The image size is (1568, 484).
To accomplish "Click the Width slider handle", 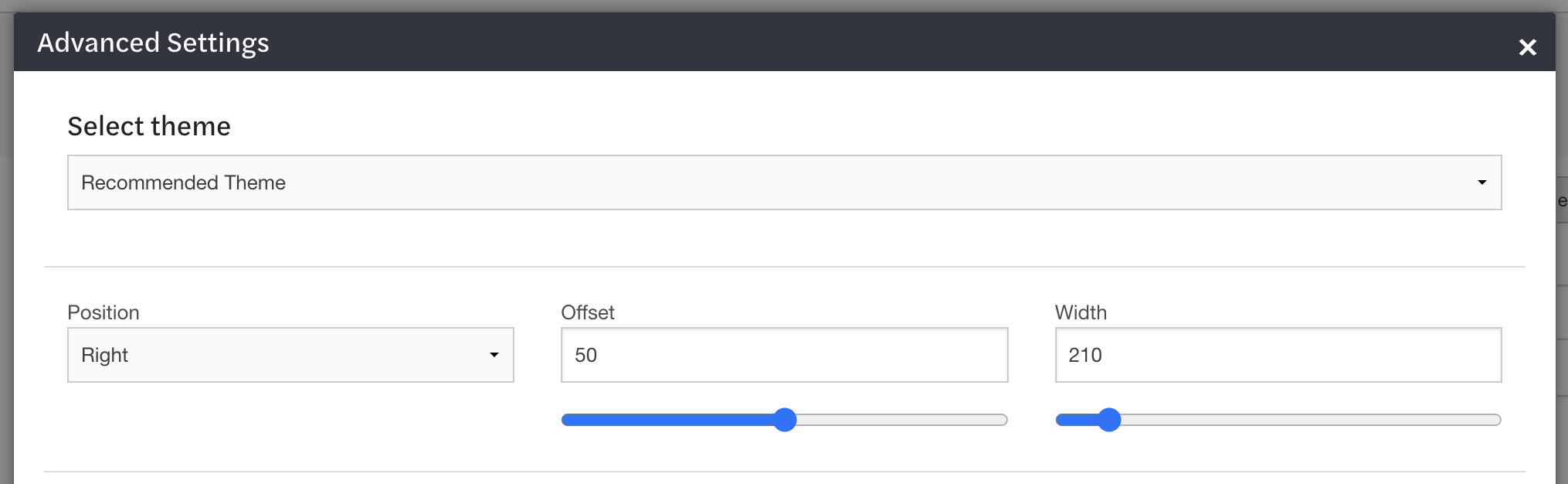I will tap(1110, 420).
